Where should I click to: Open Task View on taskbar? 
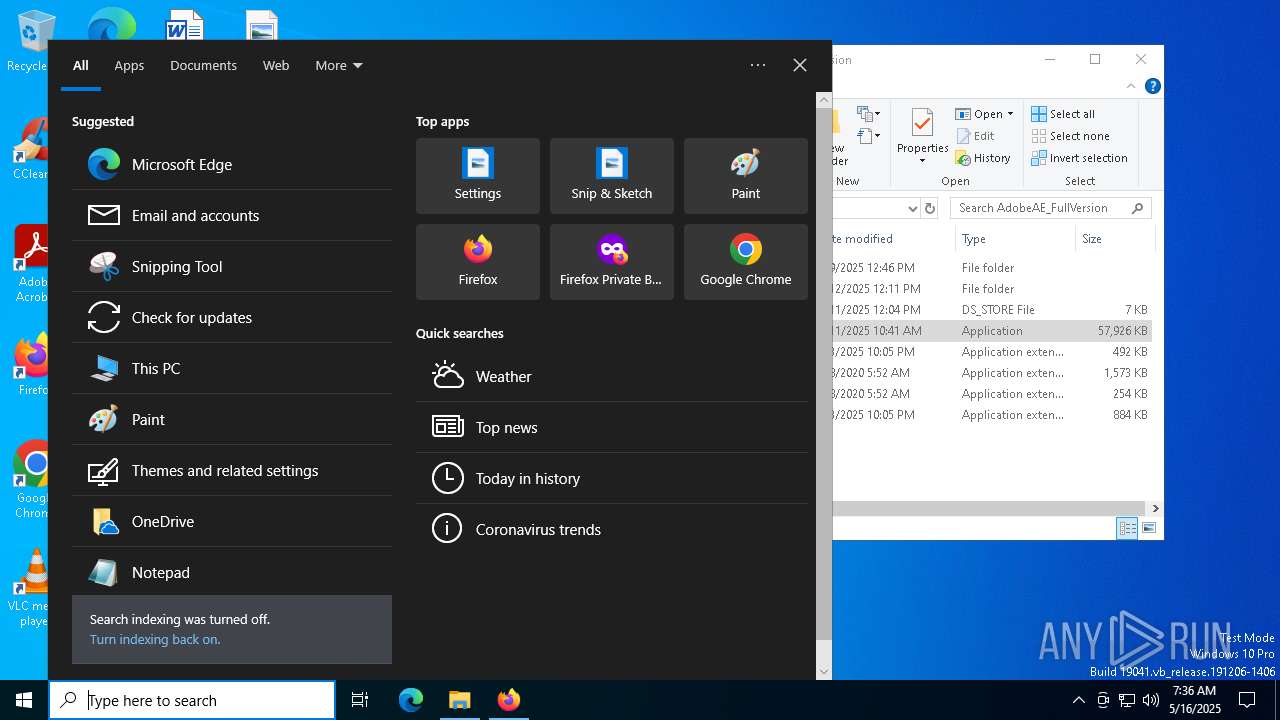coord(360,700)
